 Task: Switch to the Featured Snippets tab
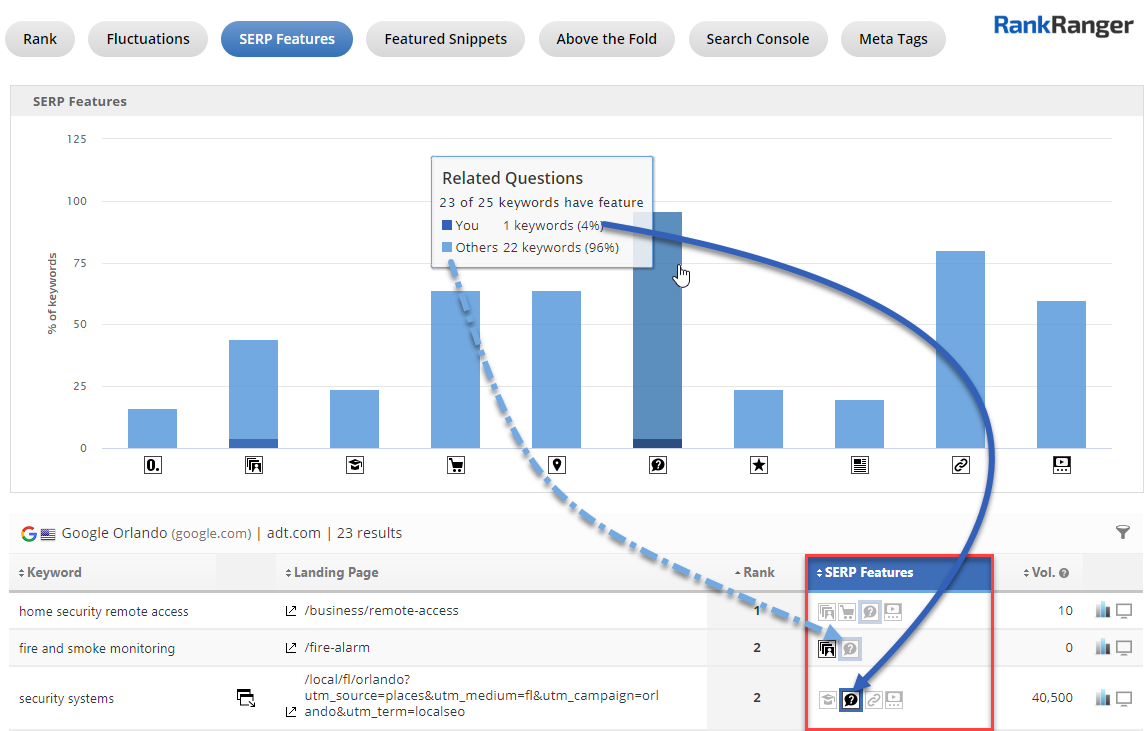click(x=445, y=39)
